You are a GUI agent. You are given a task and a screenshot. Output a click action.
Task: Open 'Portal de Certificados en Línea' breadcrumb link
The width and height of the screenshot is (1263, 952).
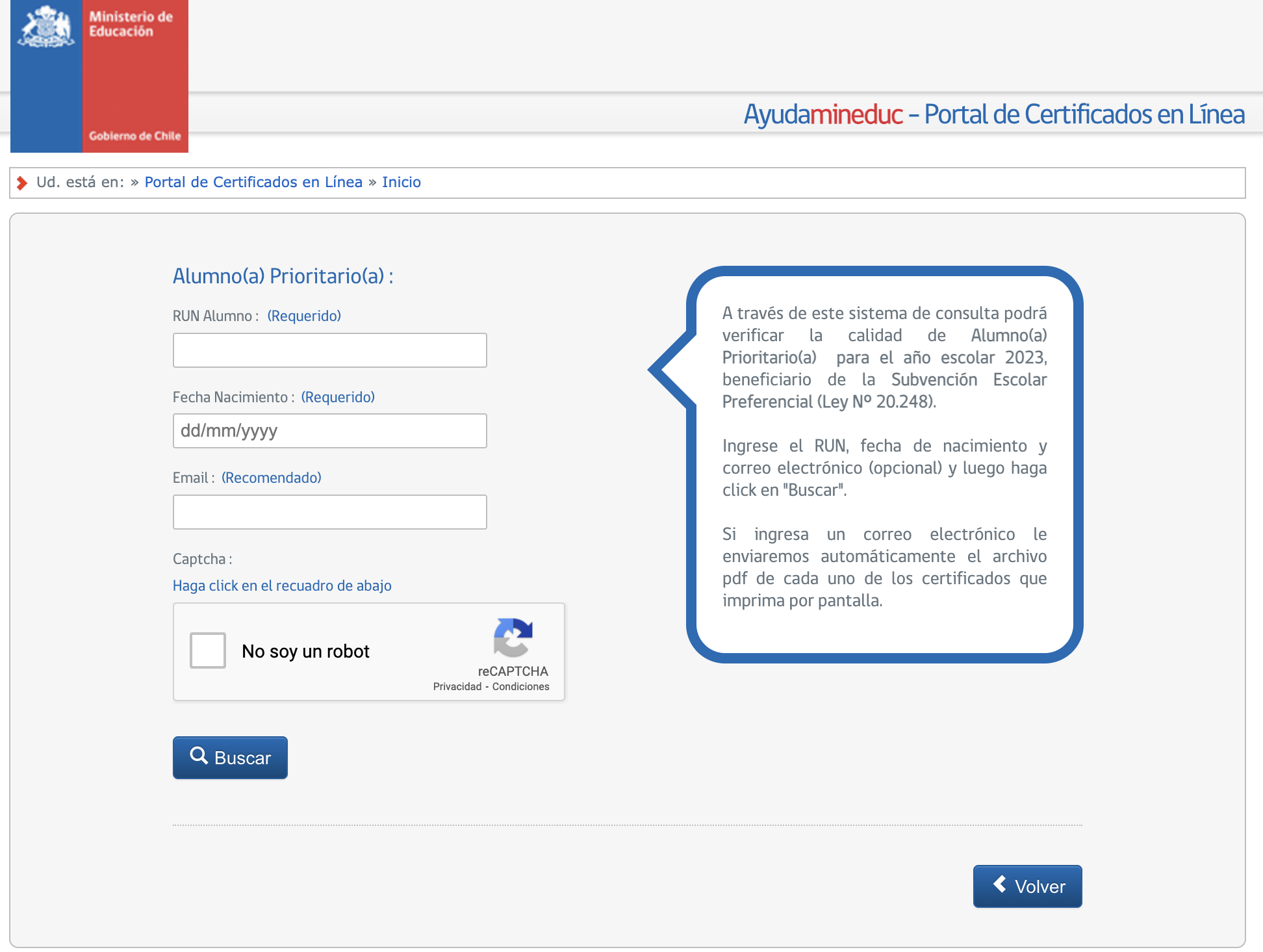[x=253, y=182]
